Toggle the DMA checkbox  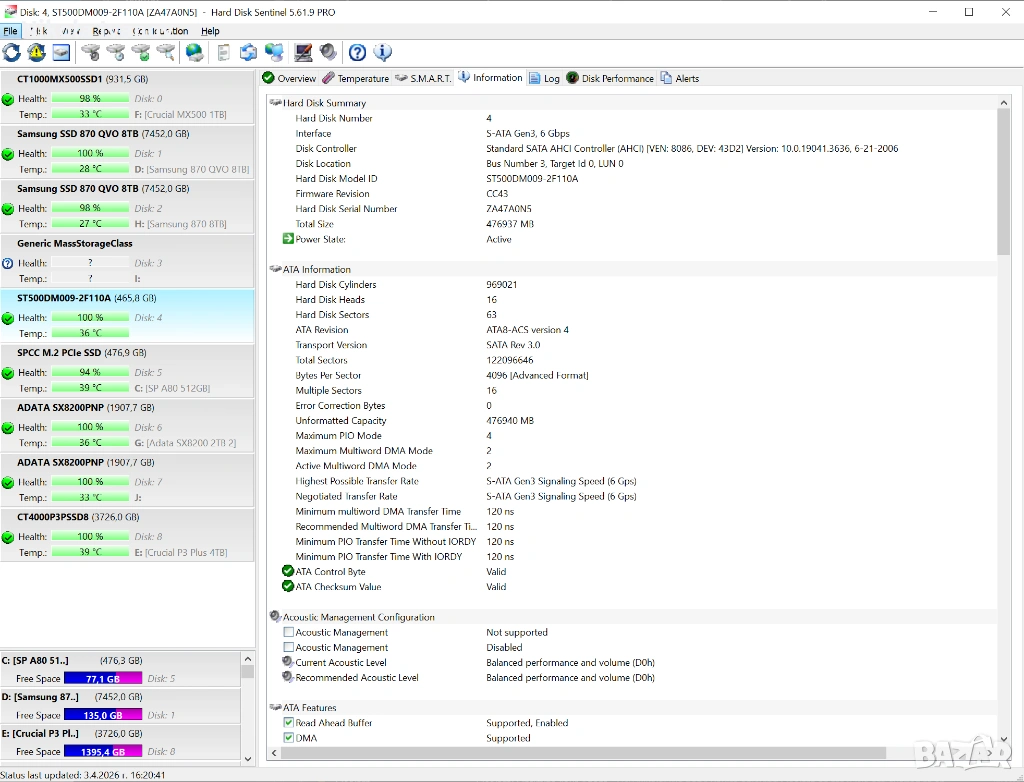(289, 738)
